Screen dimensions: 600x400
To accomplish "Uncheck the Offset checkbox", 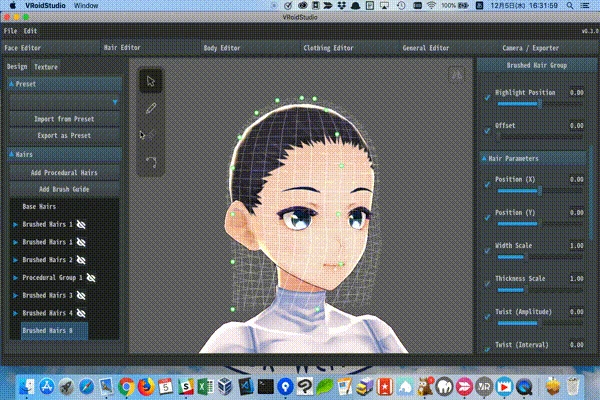I will tap(487, 131).
